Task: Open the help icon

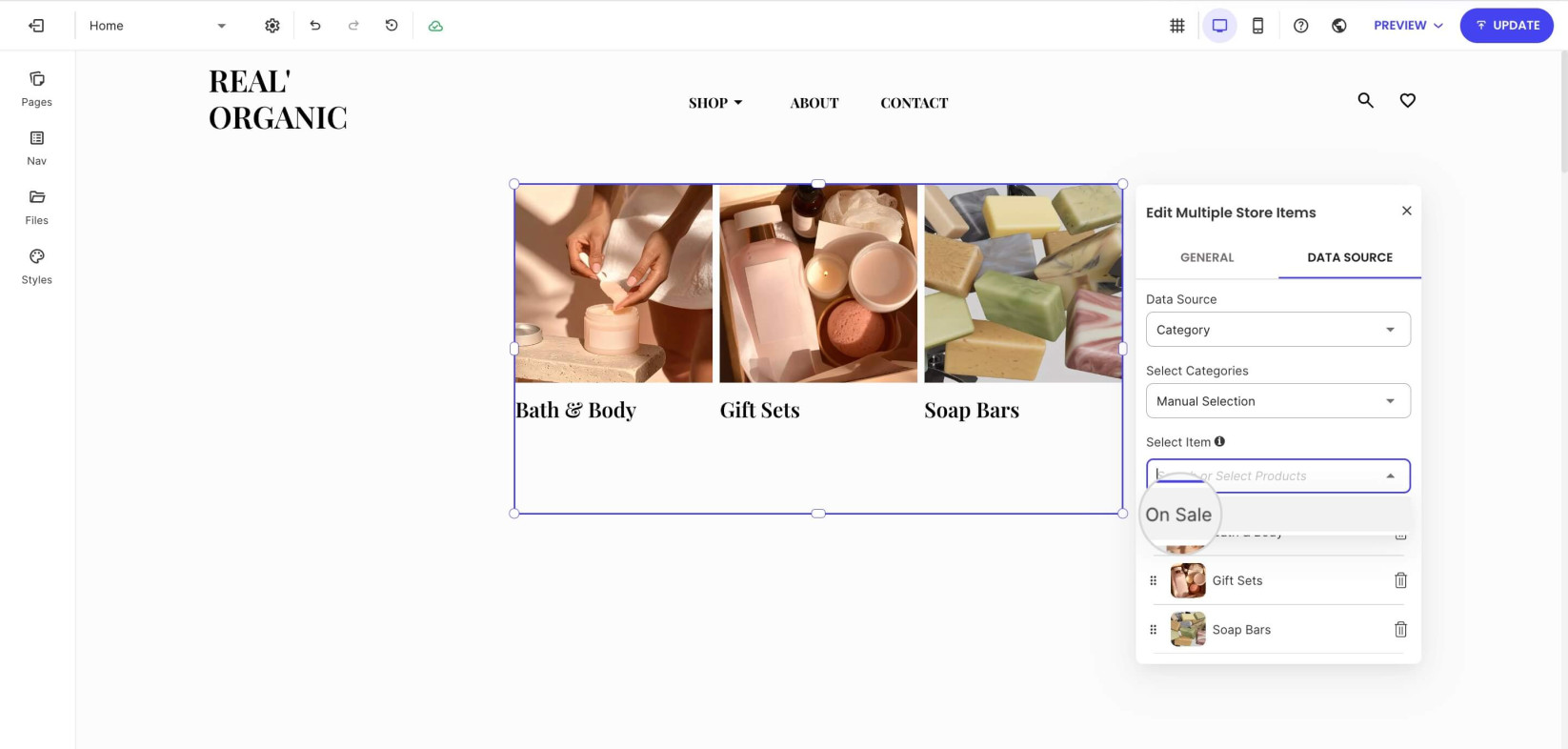Action: click(x=1300, y=26)
